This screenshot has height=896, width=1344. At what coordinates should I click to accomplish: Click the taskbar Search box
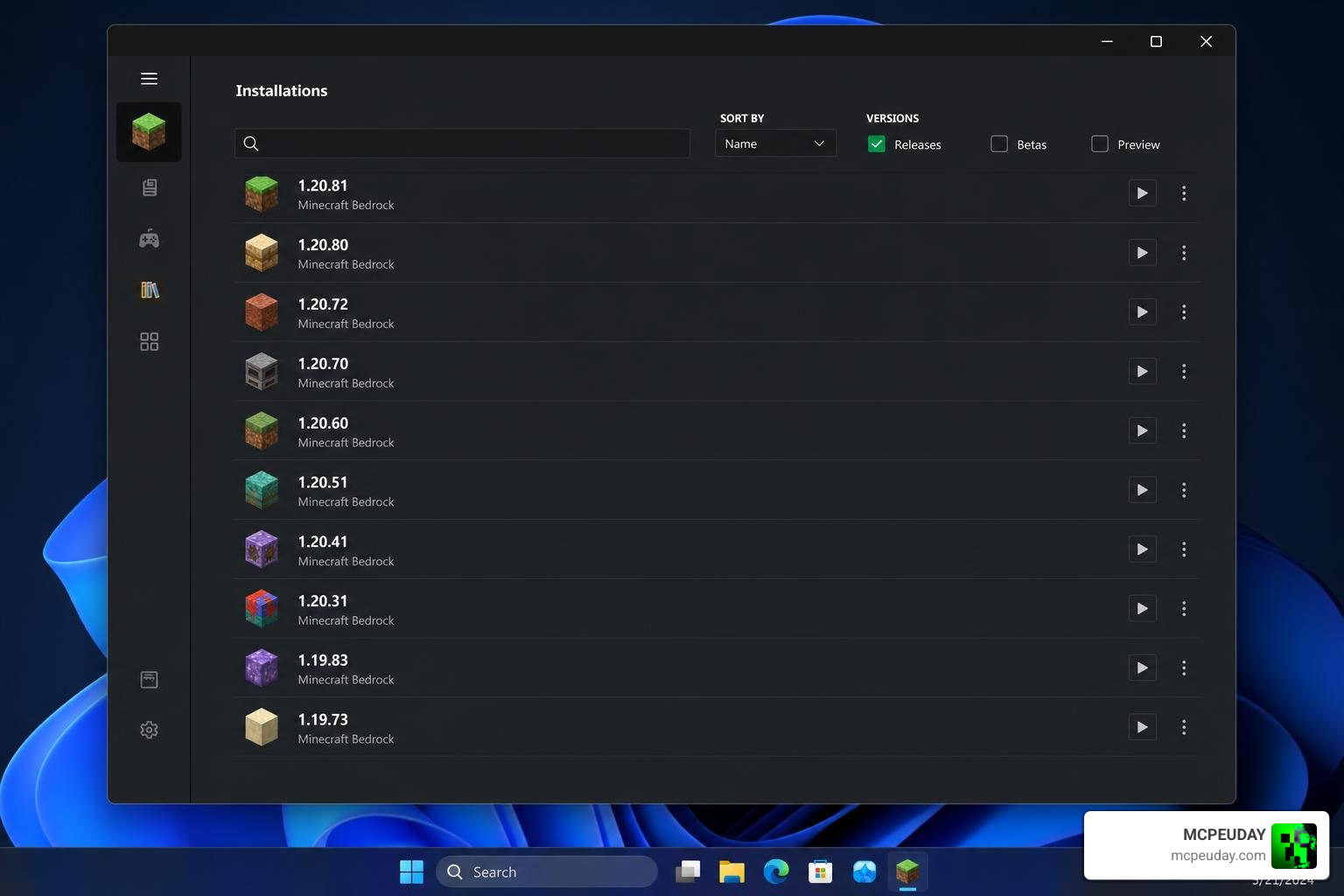[547, 872]
